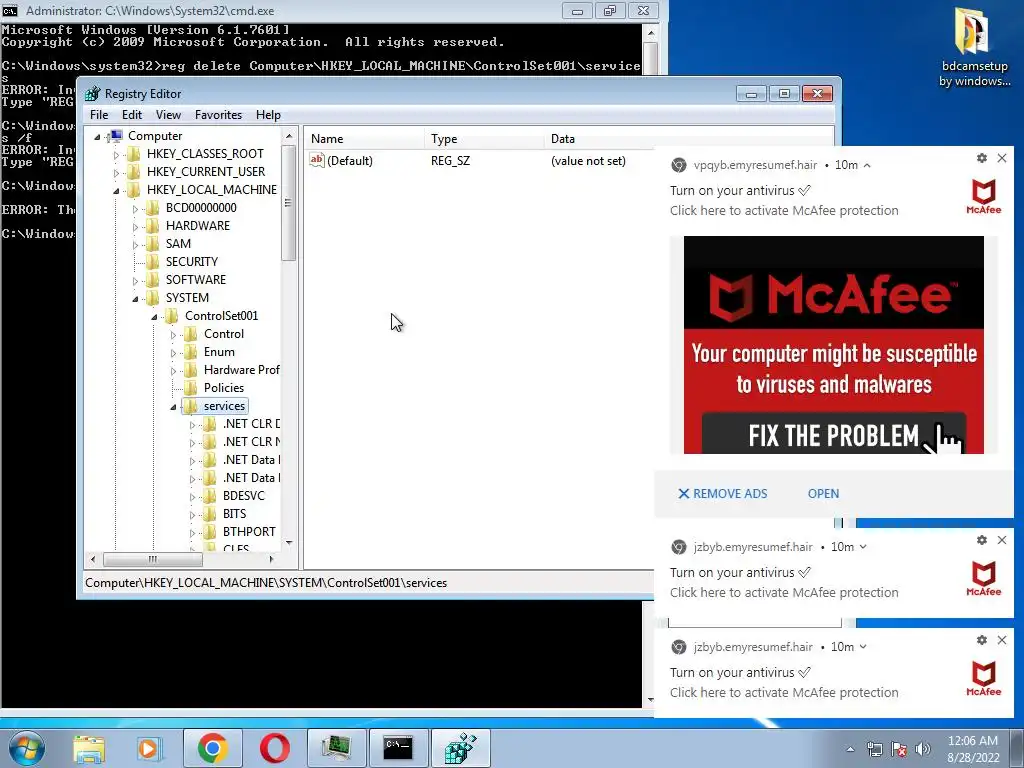Expand the BCD00000000 key
The width and height of the screenshot is (1024, 768).
coord(135,208)
